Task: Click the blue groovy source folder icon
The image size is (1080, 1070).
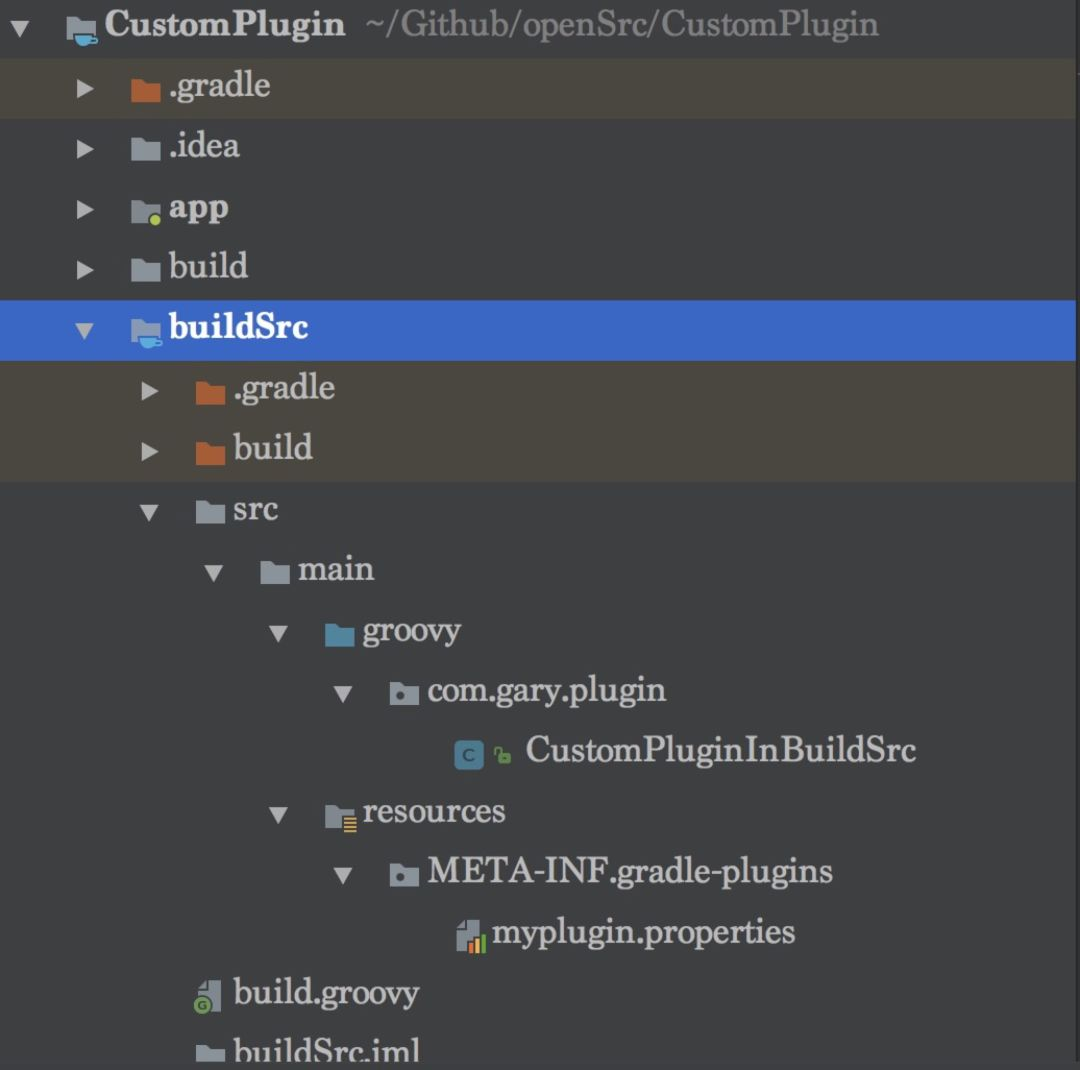Action: coord(340,635)
